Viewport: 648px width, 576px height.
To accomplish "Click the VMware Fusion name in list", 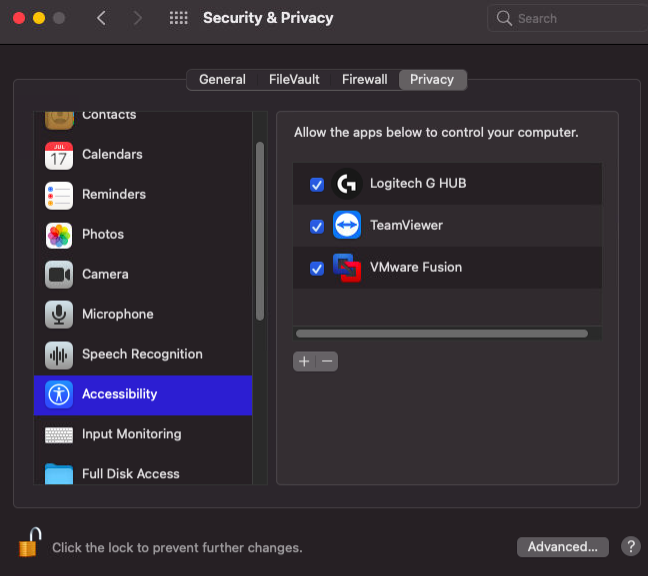I will tap(416, 267).
